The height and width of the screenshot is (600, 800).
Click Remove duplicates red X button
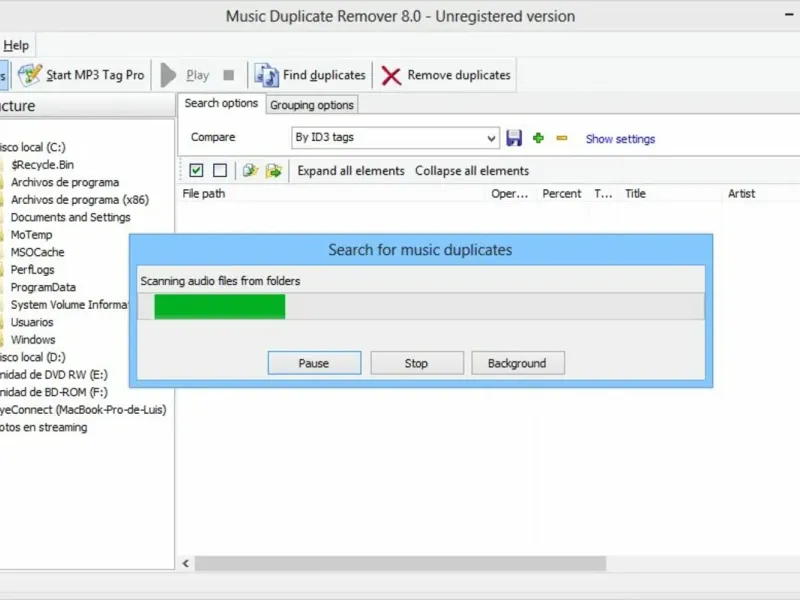pyautogui.click(x=446, y=75)
